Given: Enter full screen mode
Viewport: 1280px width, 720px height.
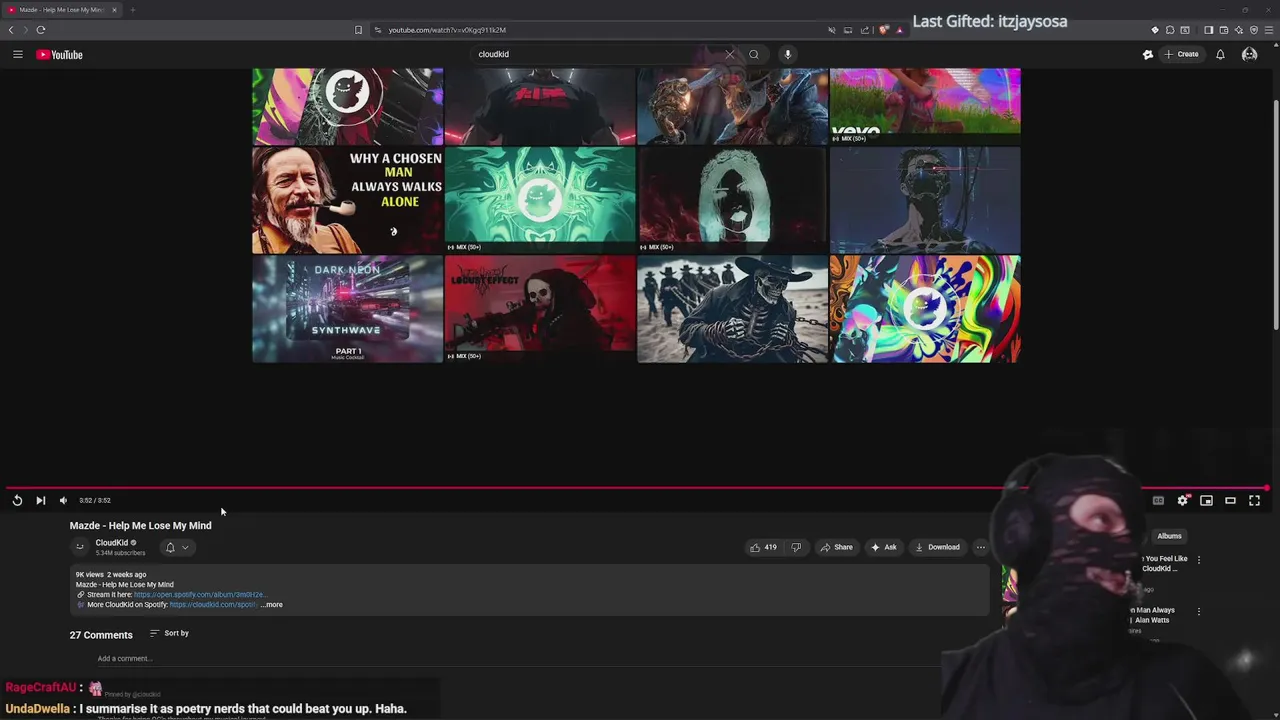Looking at the screenshot, I should (1255, 500).
